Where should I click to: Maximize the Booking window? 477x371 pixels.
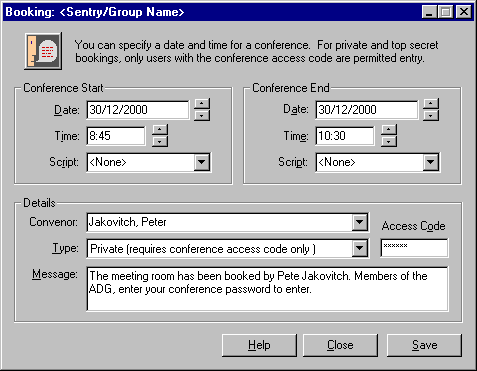[445, 12]
